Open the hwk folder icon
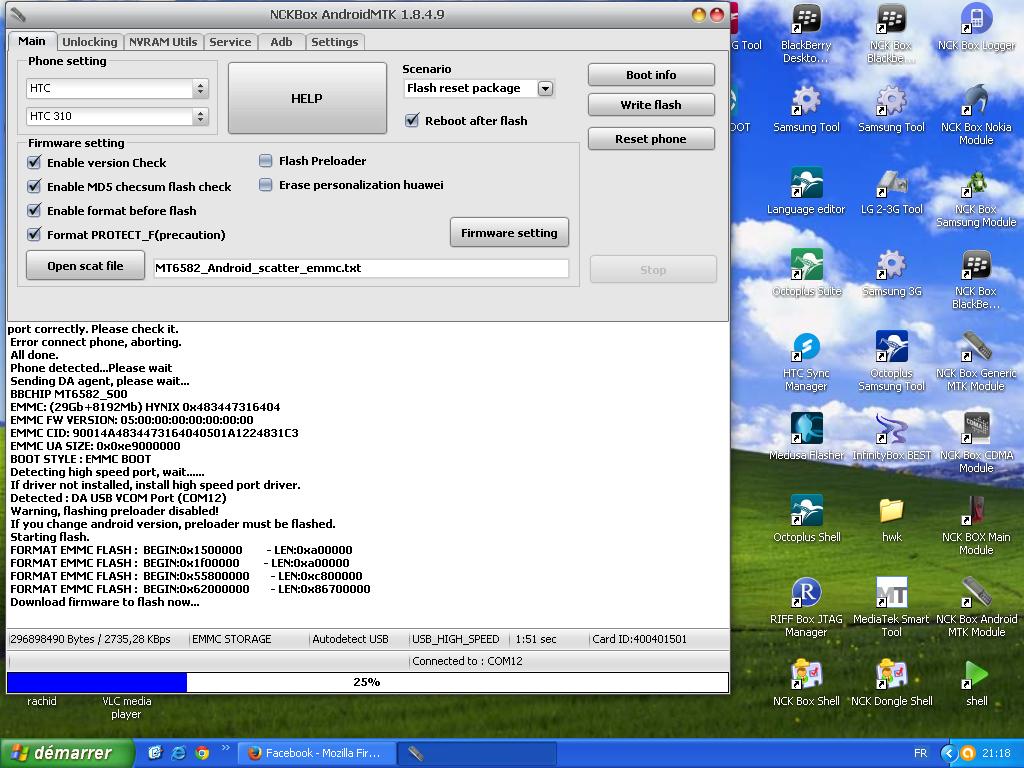This screenshot has width=1024, height=768. click(x=891, y=519)
